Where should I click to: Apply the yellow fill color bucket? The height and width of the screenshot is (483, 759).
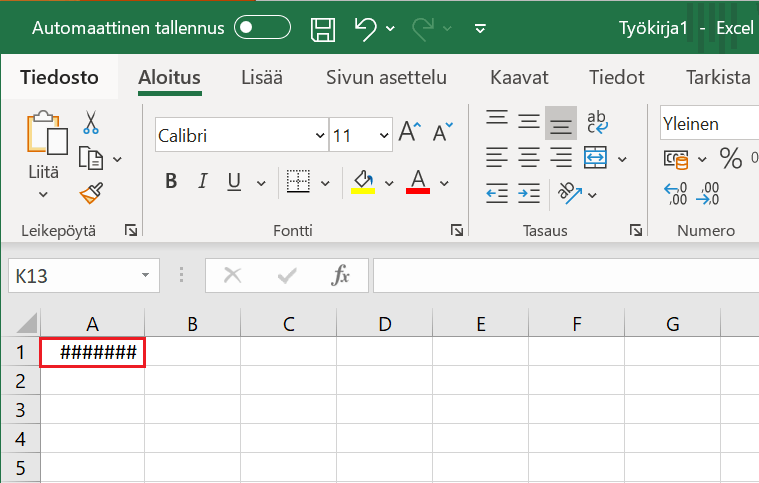[x=363, y=182]
